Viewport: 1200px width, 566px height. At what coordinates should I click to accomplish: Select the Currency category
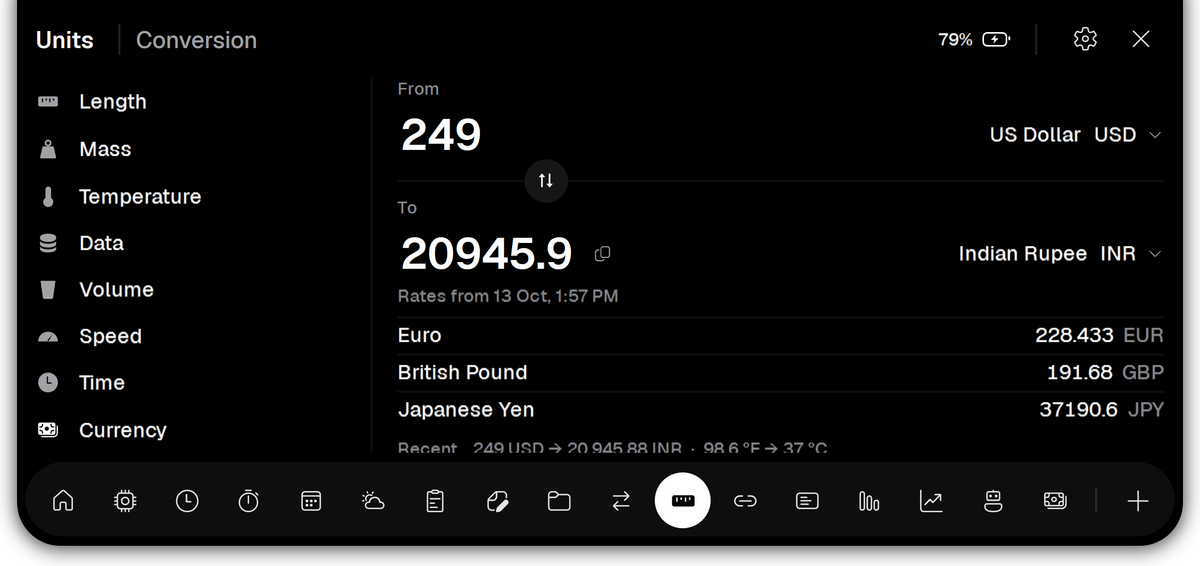pos(101,430)
